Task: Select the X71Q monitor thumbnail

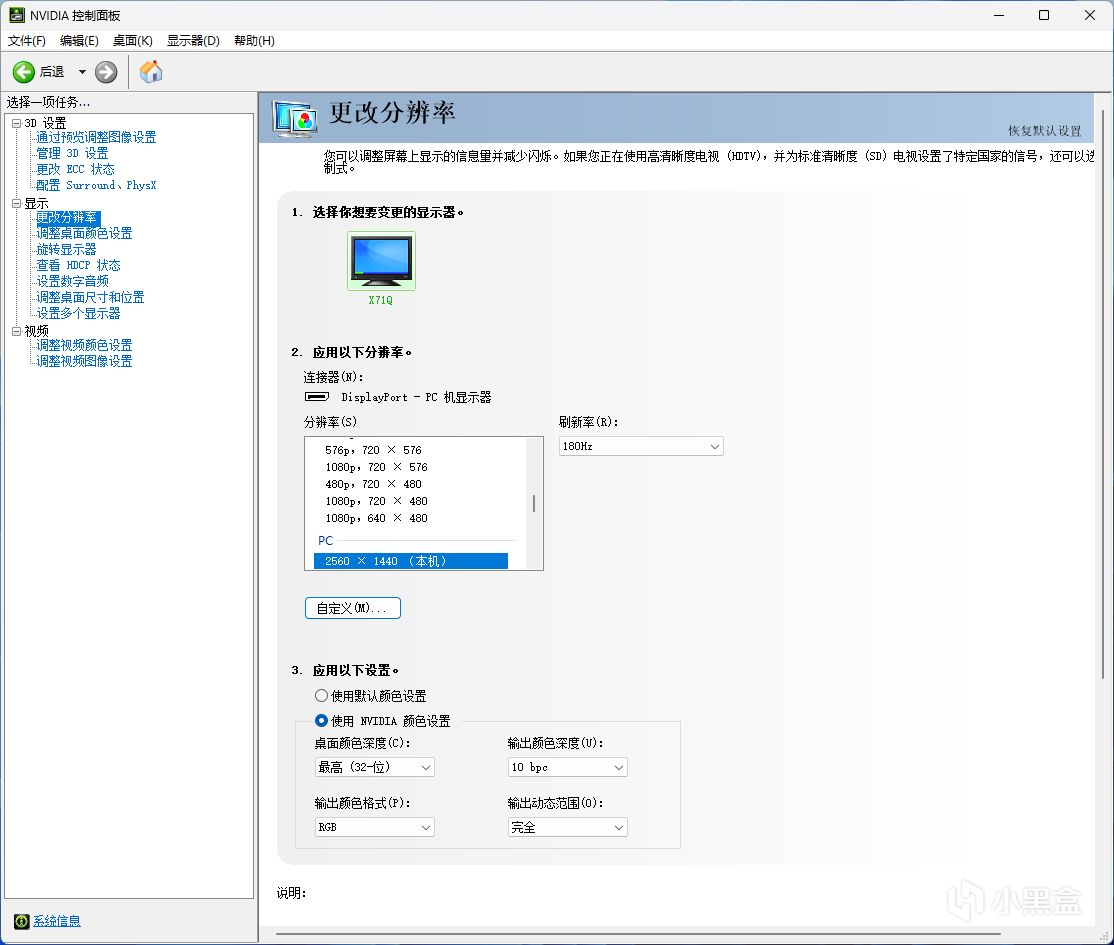Action: 382,261
